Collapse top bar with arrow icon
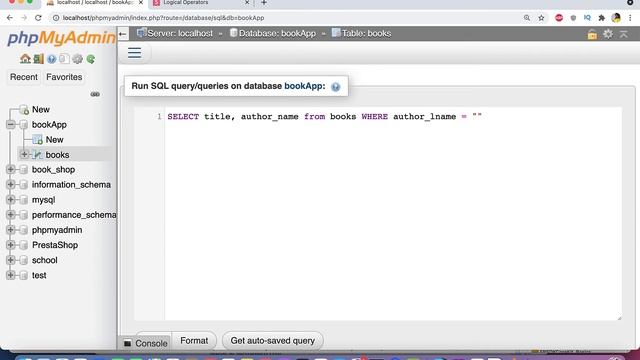The image size is (640, 360). [x=624, y=34]
